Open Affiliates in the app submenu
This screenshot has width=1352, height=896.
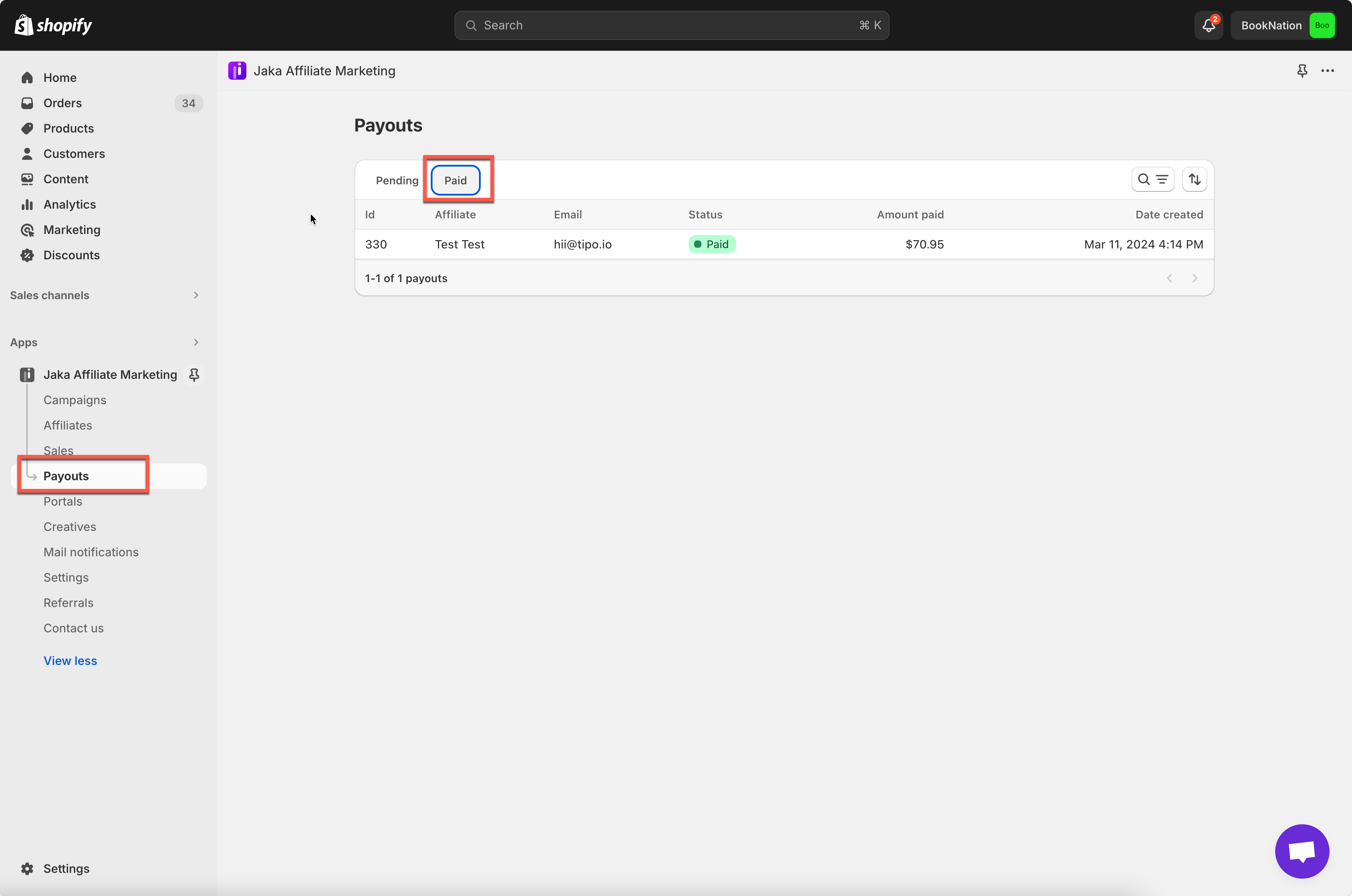(67, 425)
